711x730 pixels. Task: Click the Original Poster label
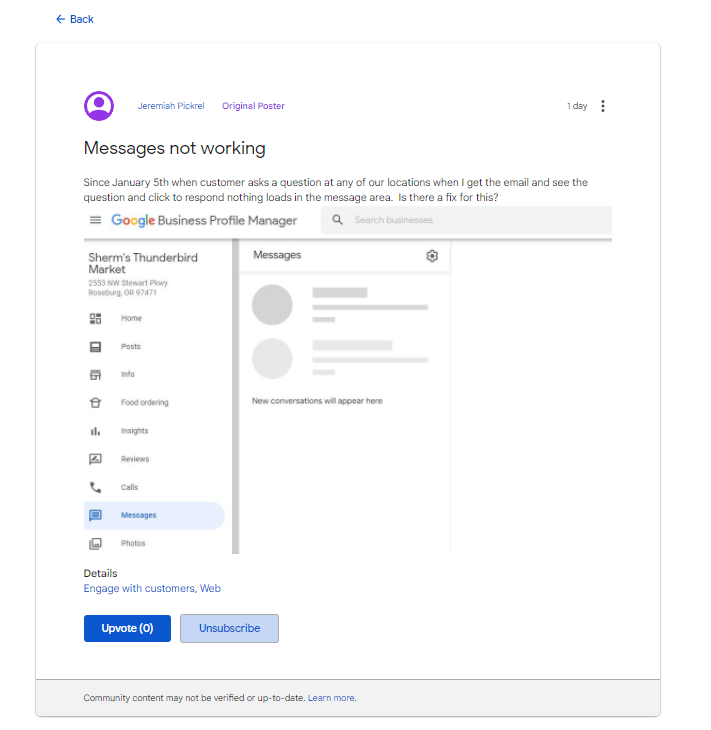(x=253, y=106)
